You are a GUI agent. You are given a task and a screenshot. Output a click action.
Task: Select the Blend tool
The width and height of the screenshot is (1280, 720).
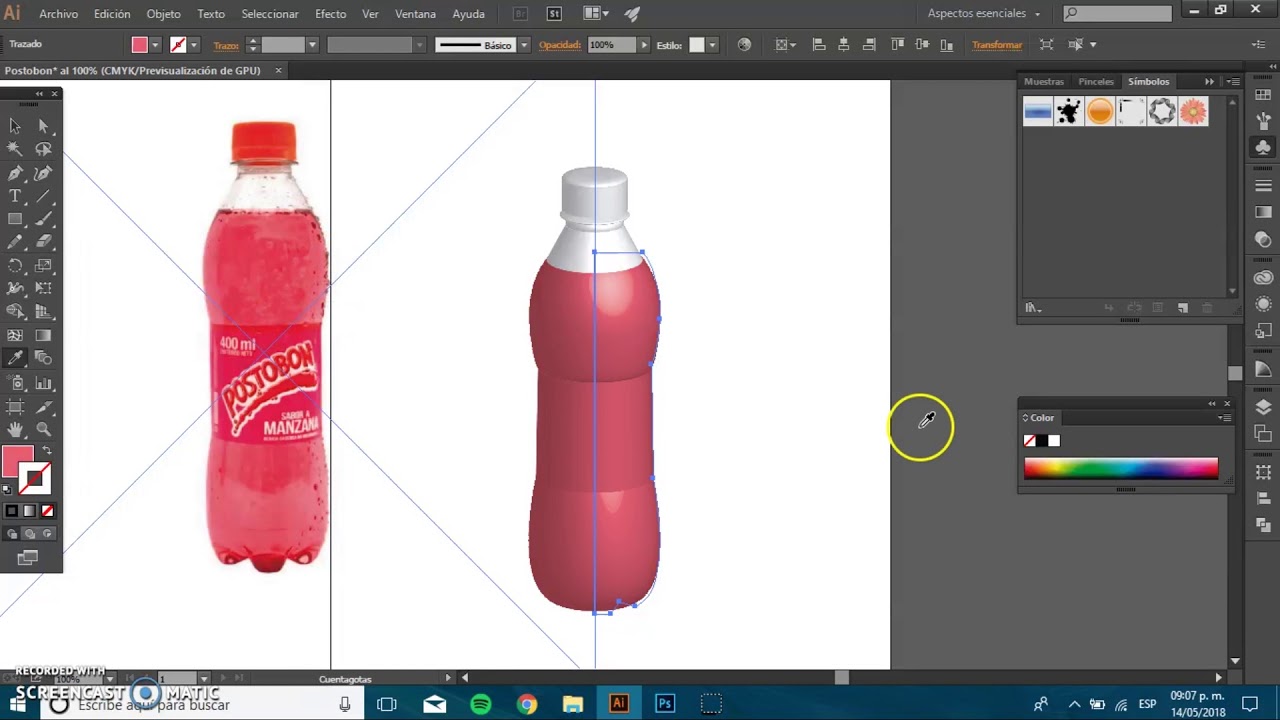click(x=43, y=359)
